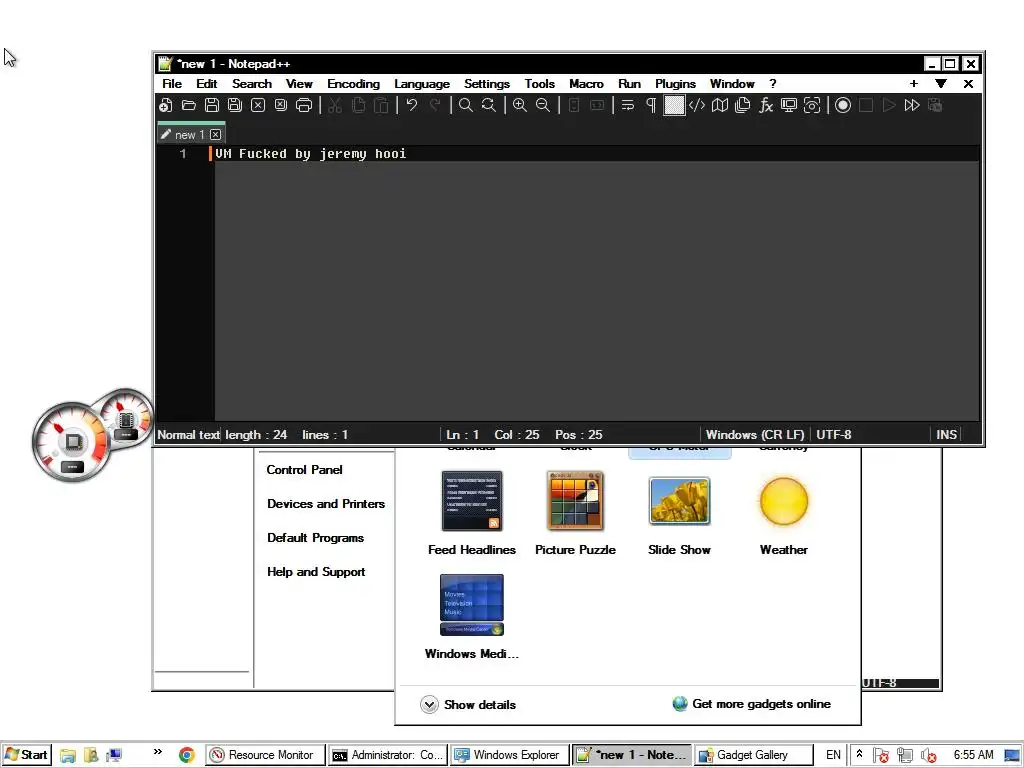Open the Encoding menu

coord(353,84)
